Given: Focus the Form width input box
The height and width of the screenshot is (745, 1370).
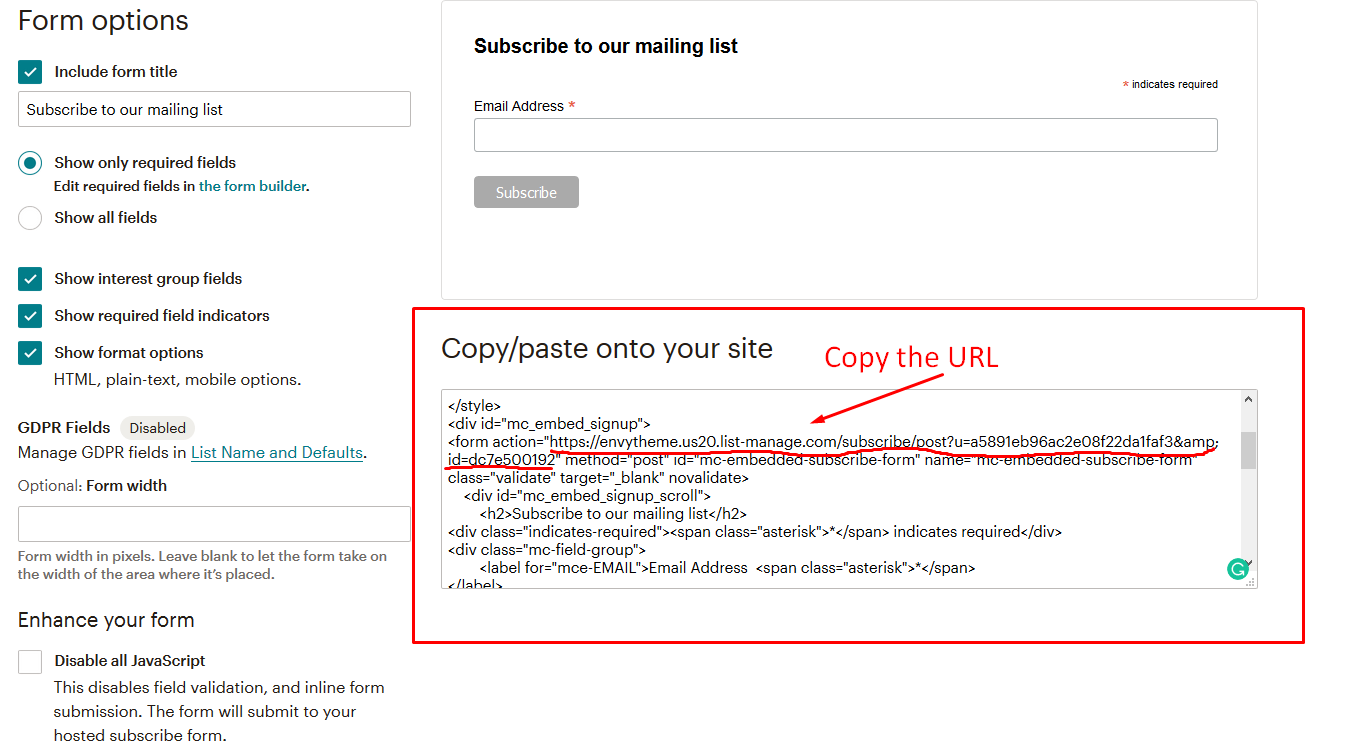Looking at the screenshot, I should point(214,524).
